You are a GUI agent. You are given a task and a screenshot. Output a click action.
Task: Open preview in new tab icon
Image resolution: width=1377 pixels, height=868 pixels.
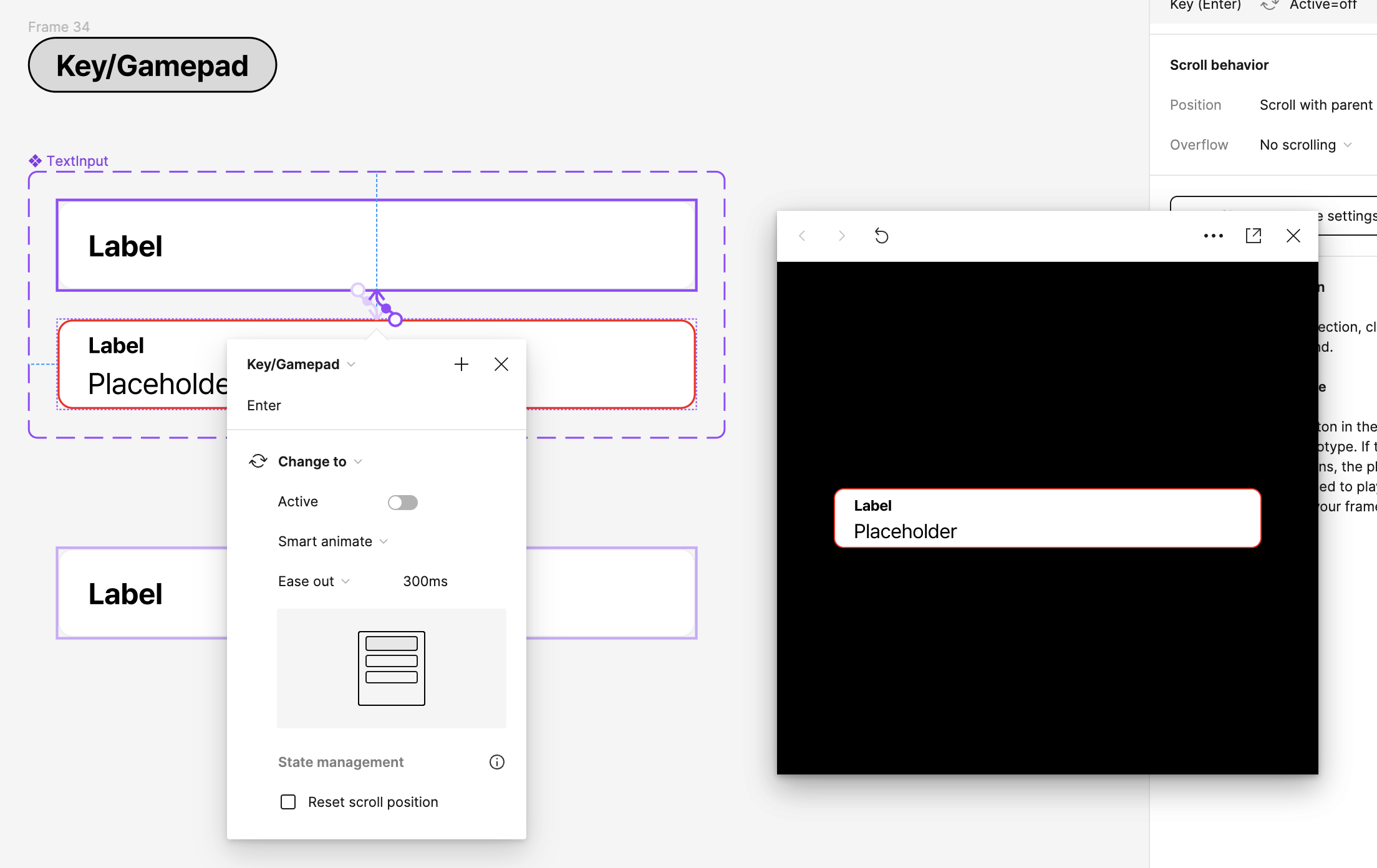point(1254,236)
